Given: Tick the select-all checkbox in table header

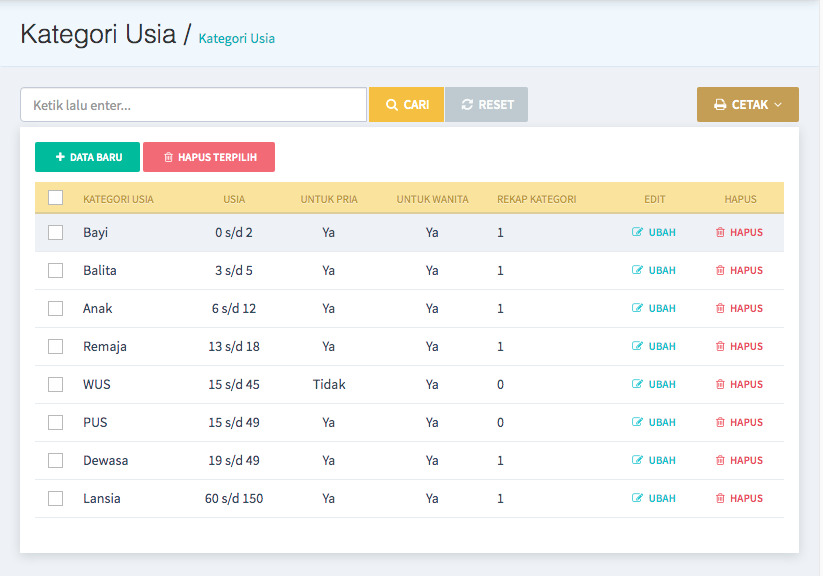Looking at the screenshot, I should coord(56,198).
